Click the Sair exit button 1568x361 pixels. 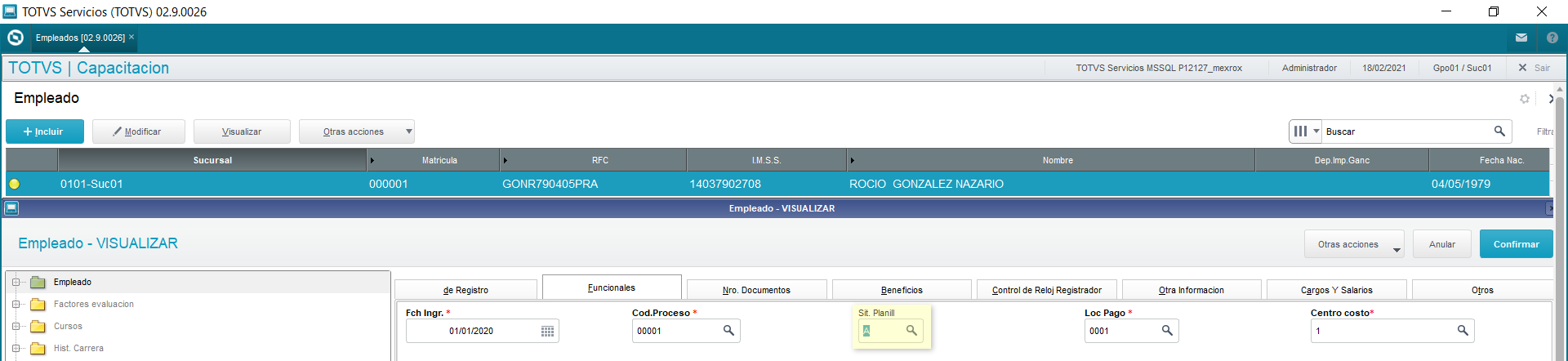point(1534,68)
